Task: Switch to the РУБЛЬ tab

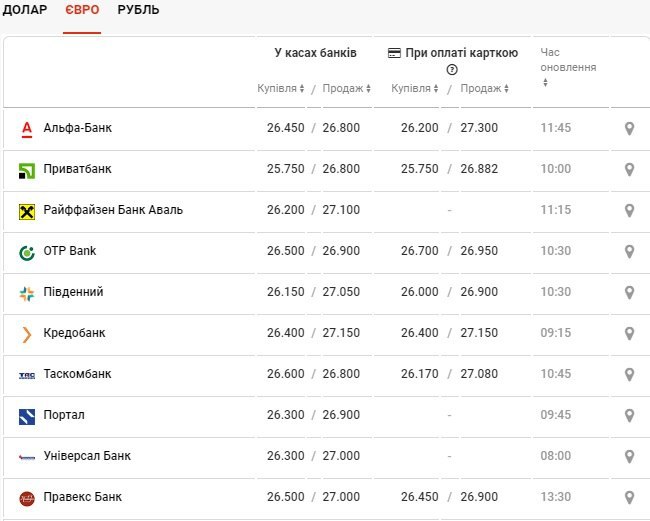Action: [x=138, y=10]
